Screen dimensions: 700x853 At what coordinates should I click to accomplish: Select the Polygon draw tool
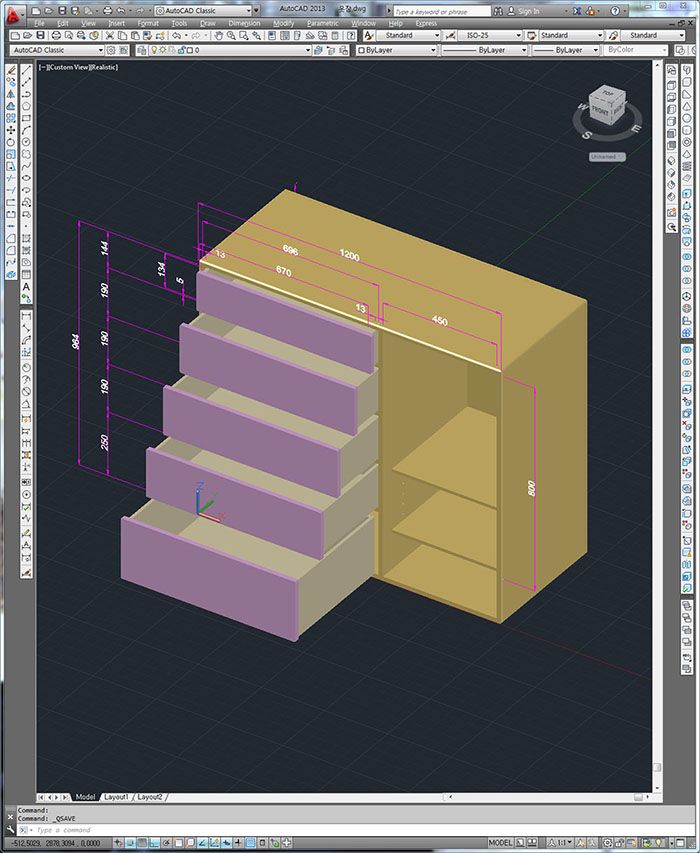[x=26, y=106]
